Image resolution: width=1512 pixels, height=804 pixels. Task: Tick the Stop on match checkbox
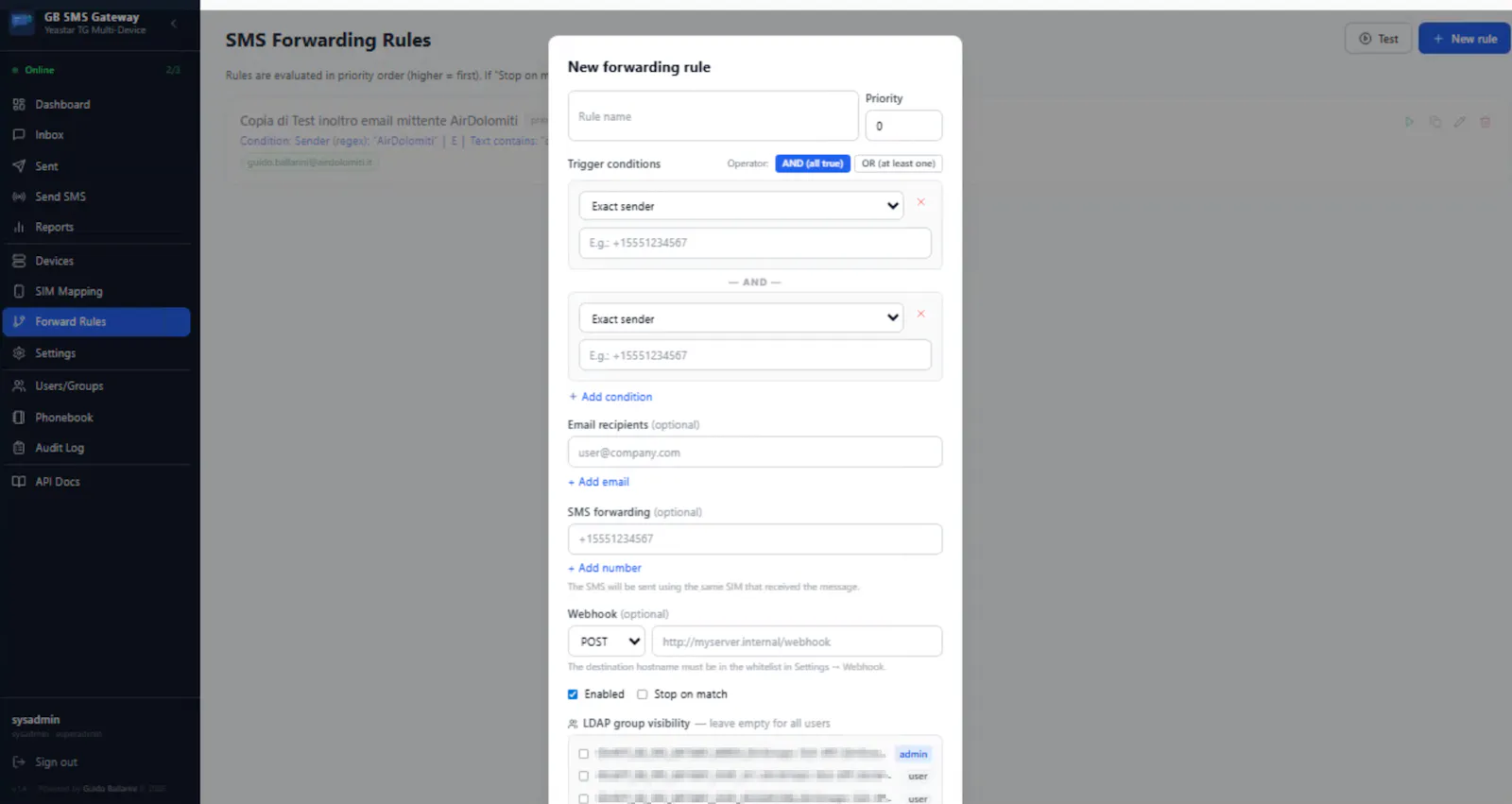tap(643, 694)
